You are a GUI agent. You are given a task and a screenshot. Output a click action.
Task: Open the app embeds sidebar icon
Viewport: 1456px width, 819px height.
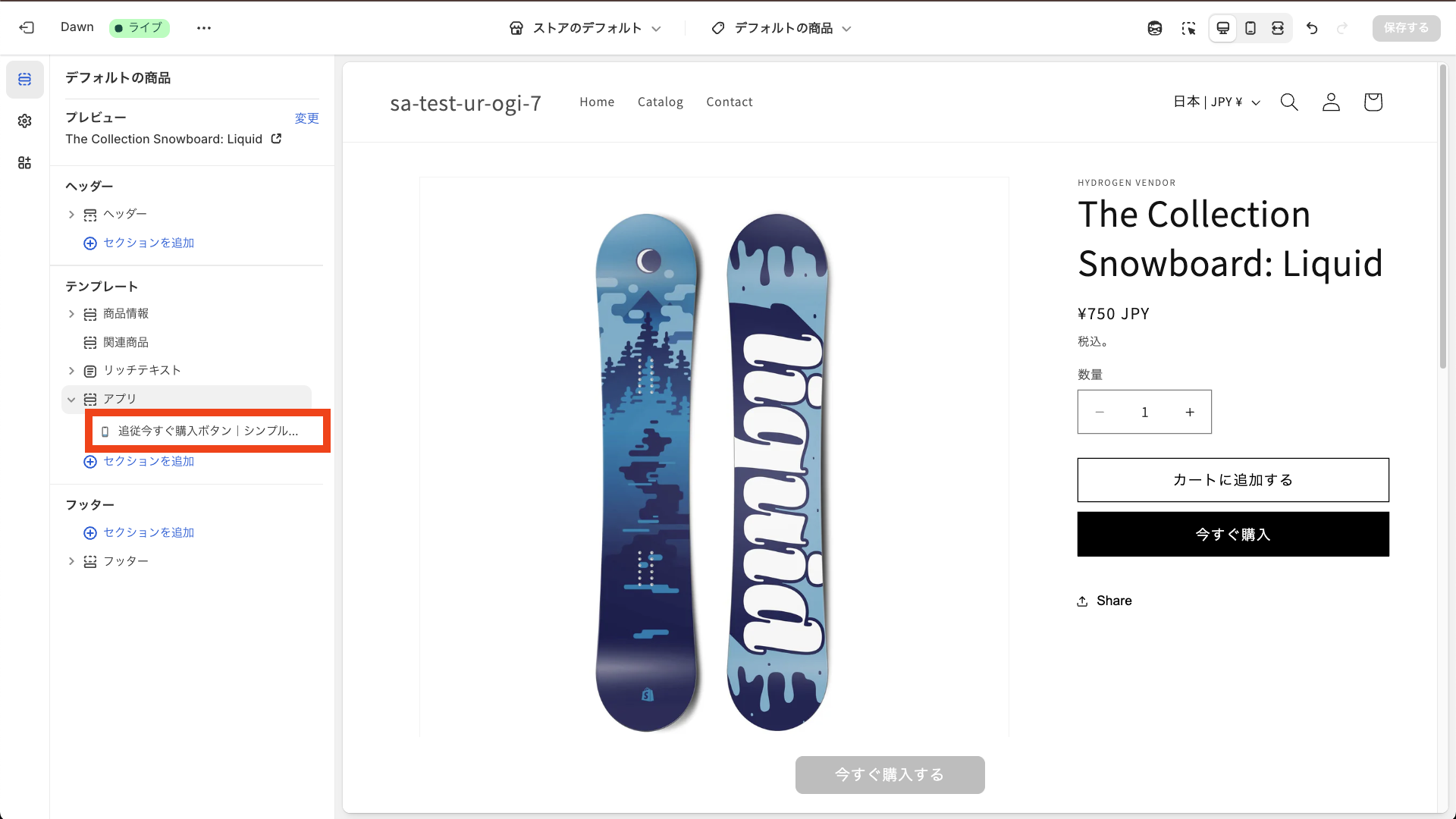(x=25, y=163)
